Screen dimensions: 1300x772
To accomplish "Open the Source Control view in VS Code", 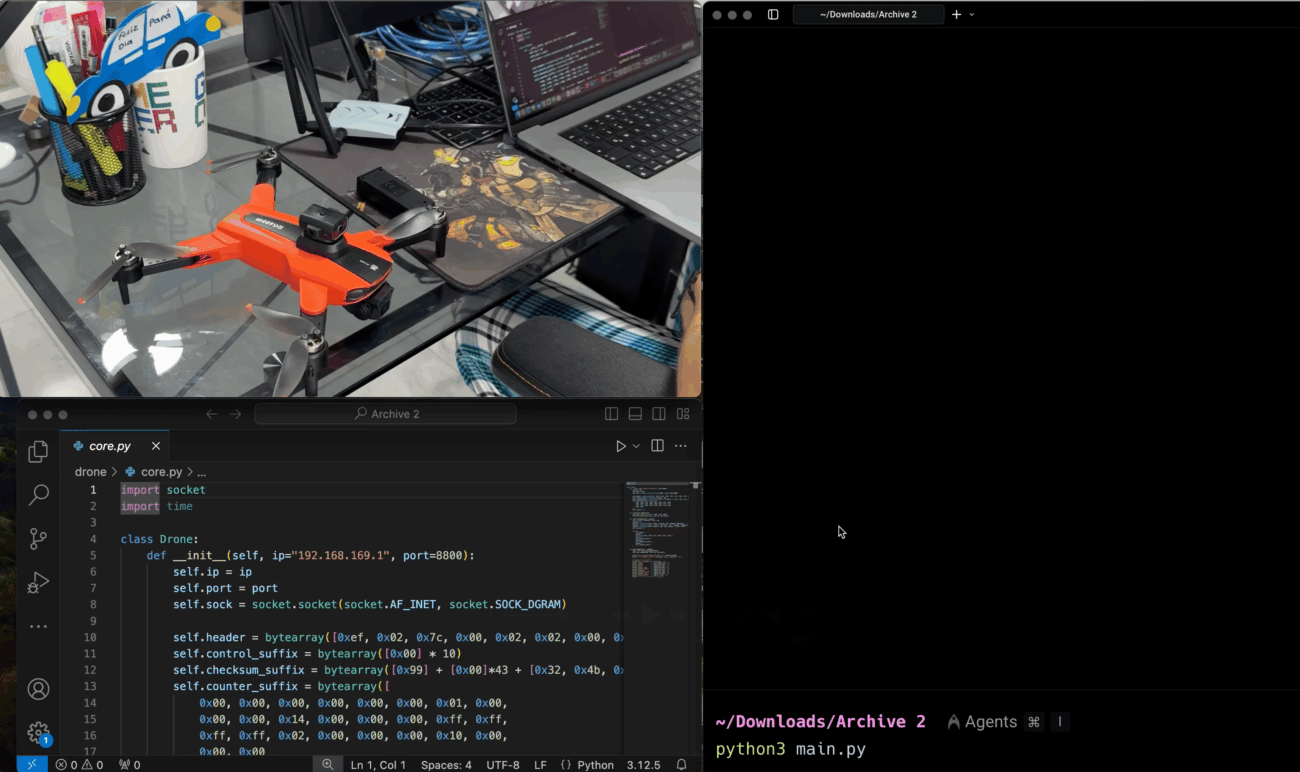I will click(38, 538).
